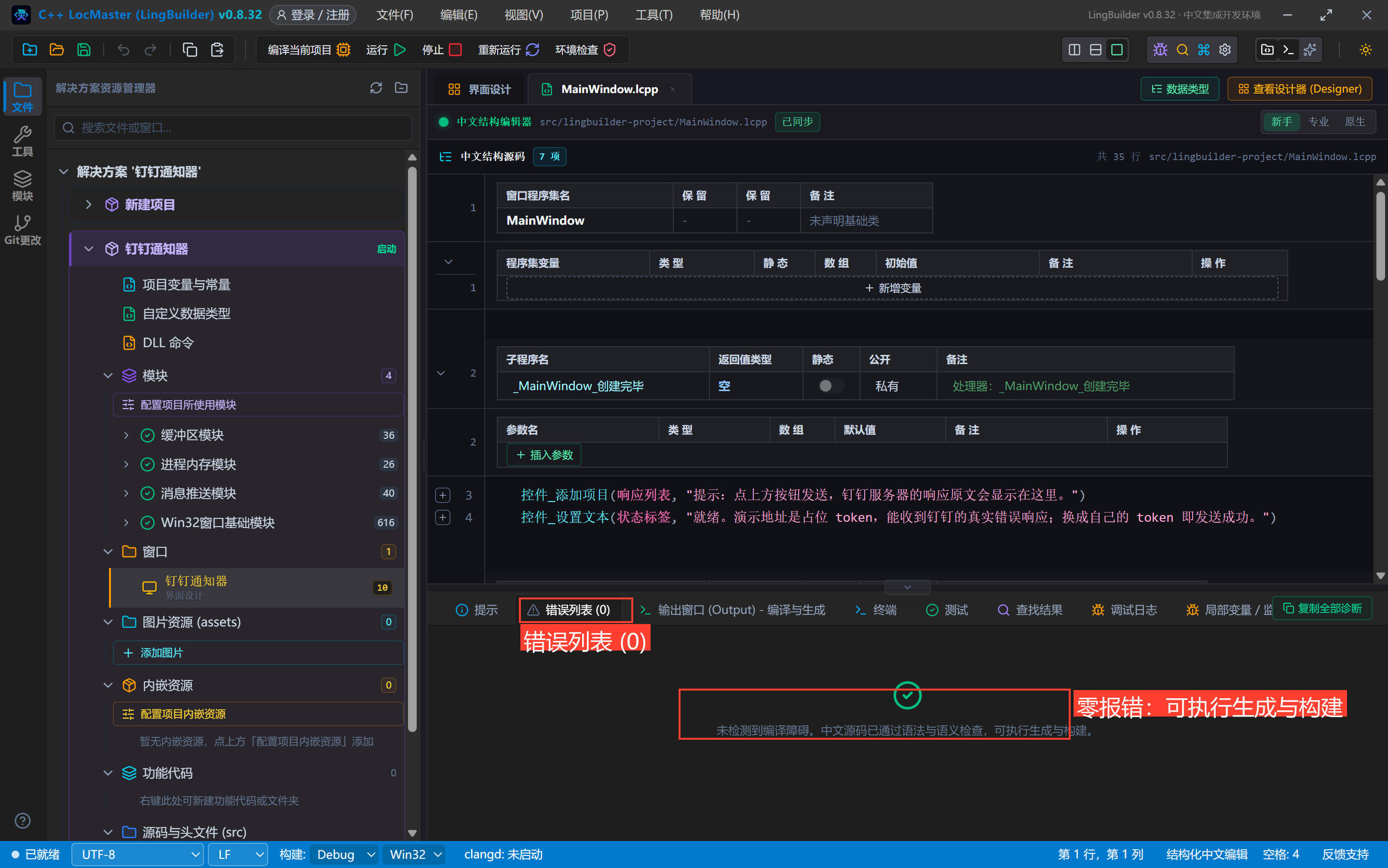Image resolution: width=1388 pixels, height=868 pixels.
Task: Click the 搜索文件或窗口 search field
Action: [233, 127]
